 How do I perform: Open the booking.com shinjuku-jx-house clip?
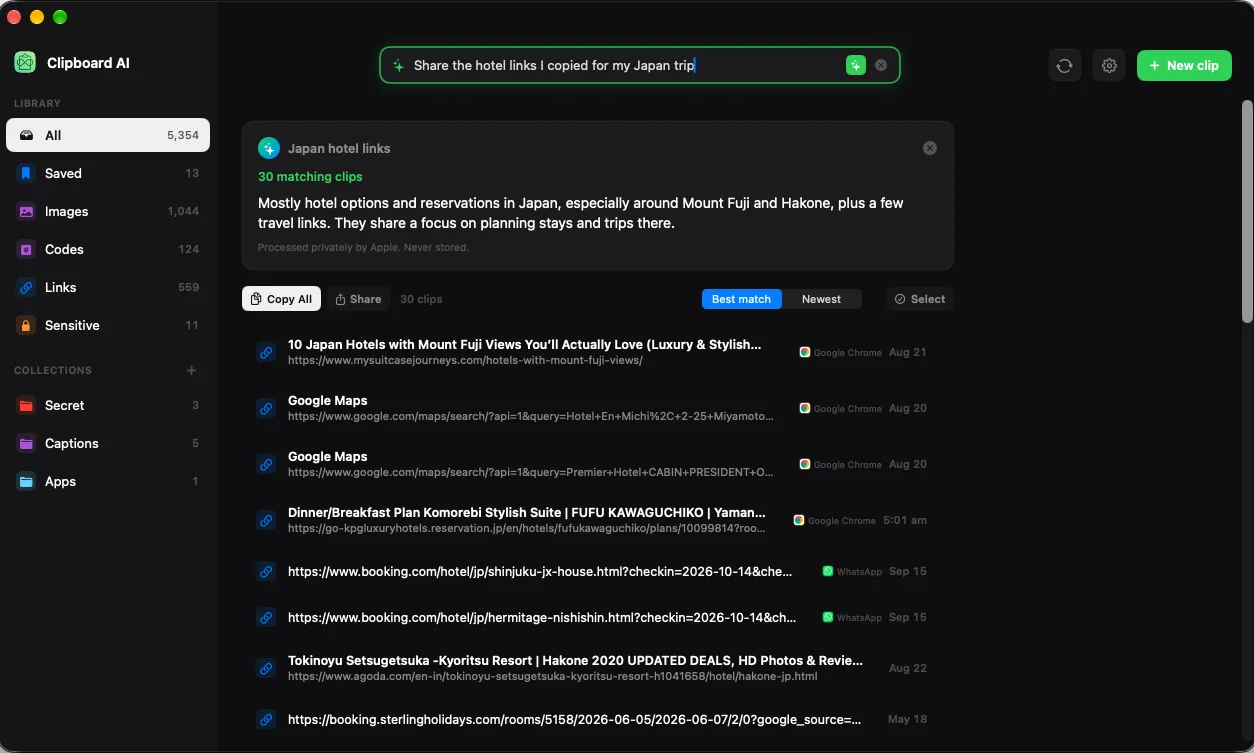point(597,571)
